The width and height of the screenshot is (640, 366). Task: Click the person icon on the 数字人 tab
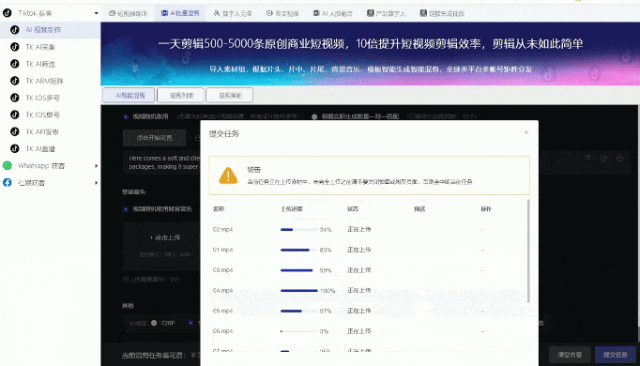pos(217,13)
